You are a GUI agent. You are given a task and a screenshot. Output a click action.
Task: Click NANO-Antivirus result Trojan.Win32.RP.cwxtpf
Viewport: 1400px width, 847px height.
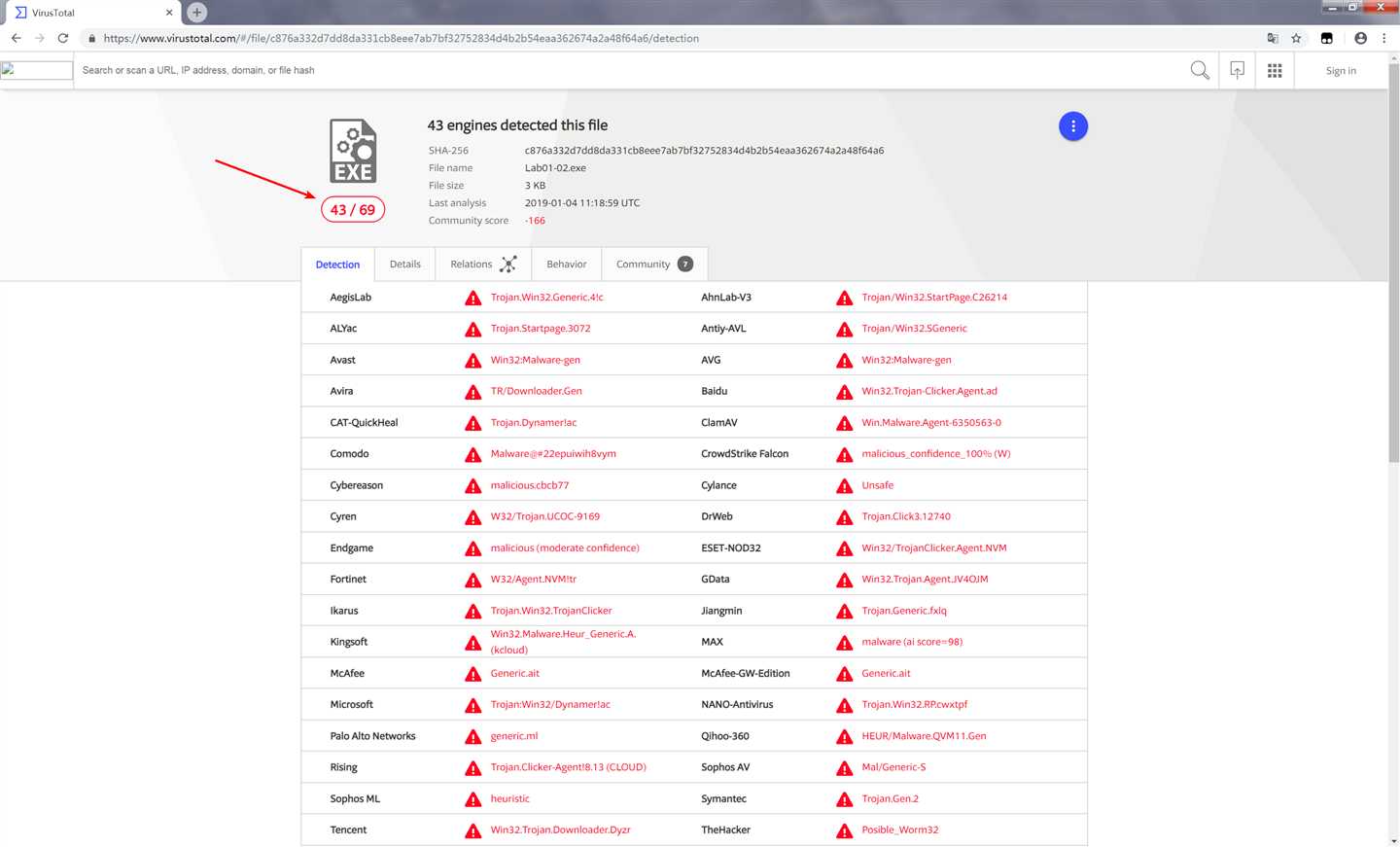click(914, 705)
